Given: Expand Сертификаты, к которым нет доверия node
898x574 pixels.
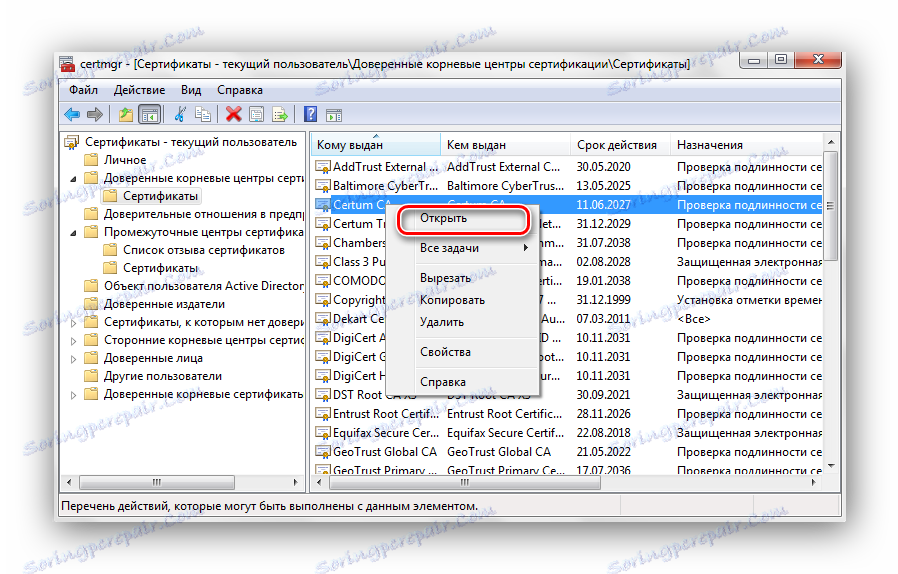Looking at the screenshot, I should click(73, 323).
